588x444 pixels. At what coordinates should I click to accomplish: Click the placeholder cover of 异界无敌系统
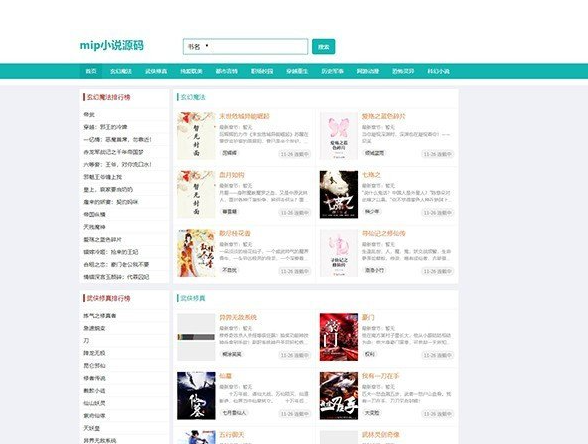196,337
